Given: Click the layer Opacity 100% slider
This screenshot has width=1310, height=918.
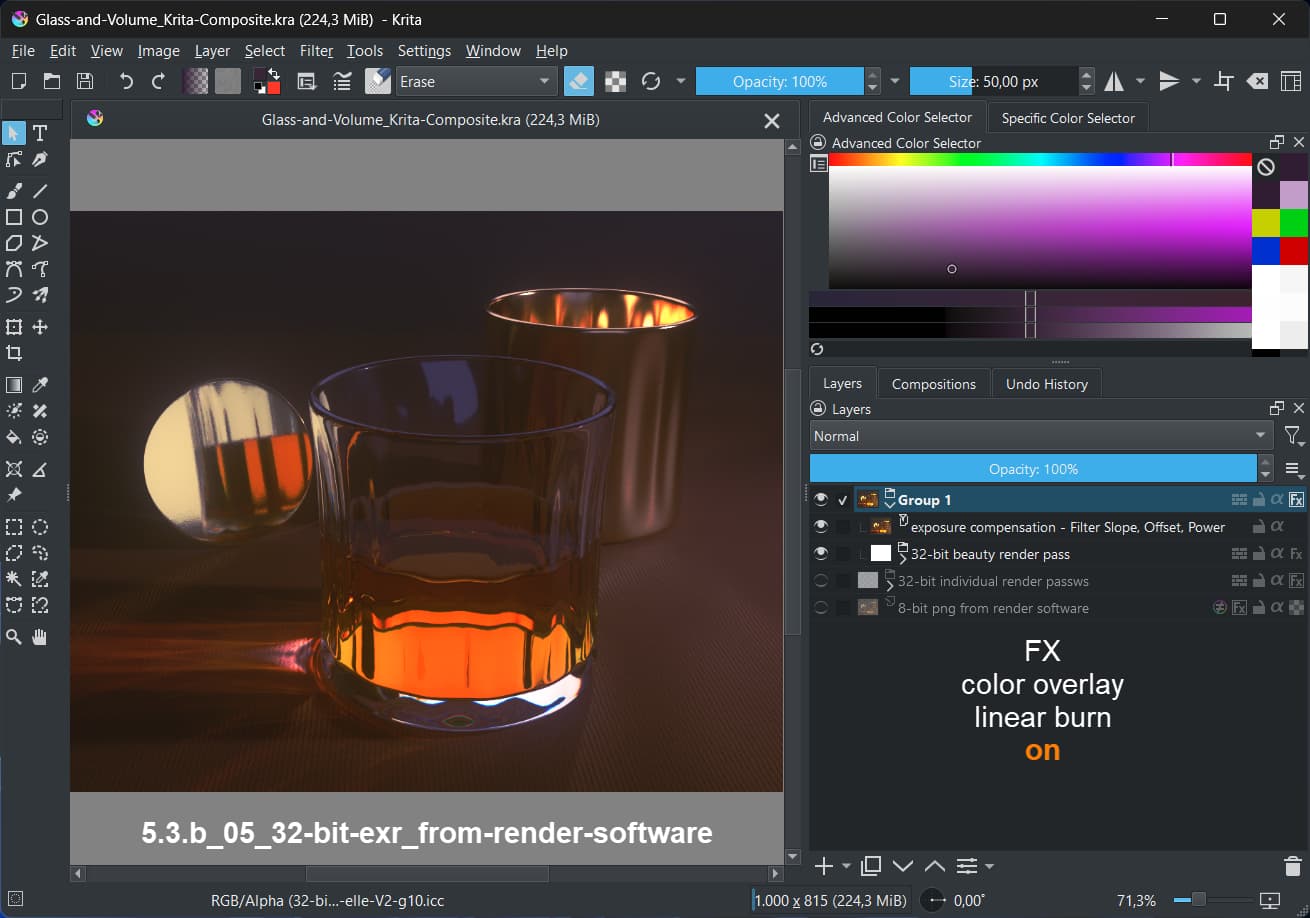Looking at the screenshot, I should click(x=1032, y=469).
